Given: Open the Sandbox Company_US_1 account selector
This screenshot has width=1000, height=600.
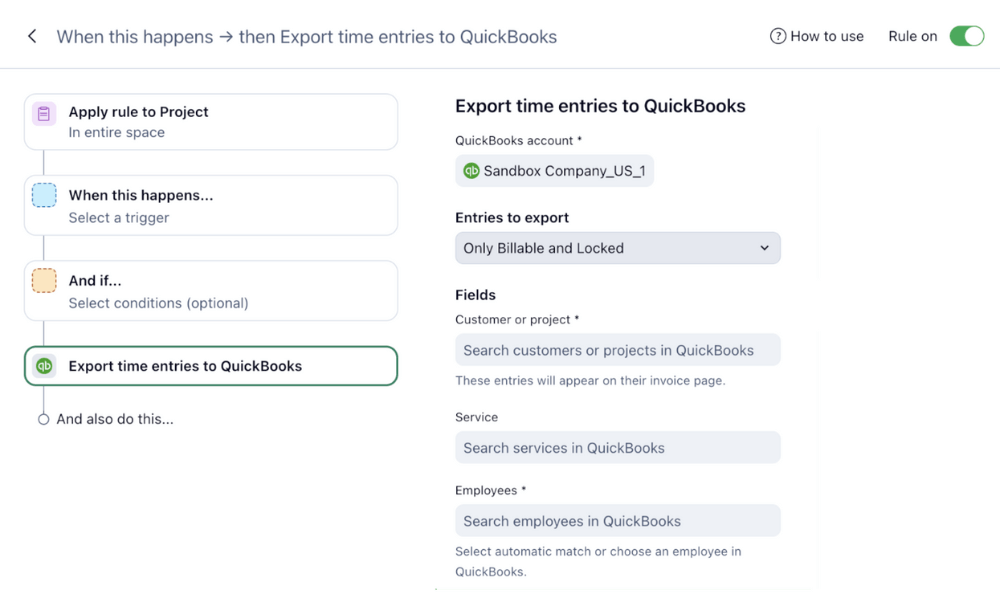Looking at the screenshot, I should tap(555, 171).
